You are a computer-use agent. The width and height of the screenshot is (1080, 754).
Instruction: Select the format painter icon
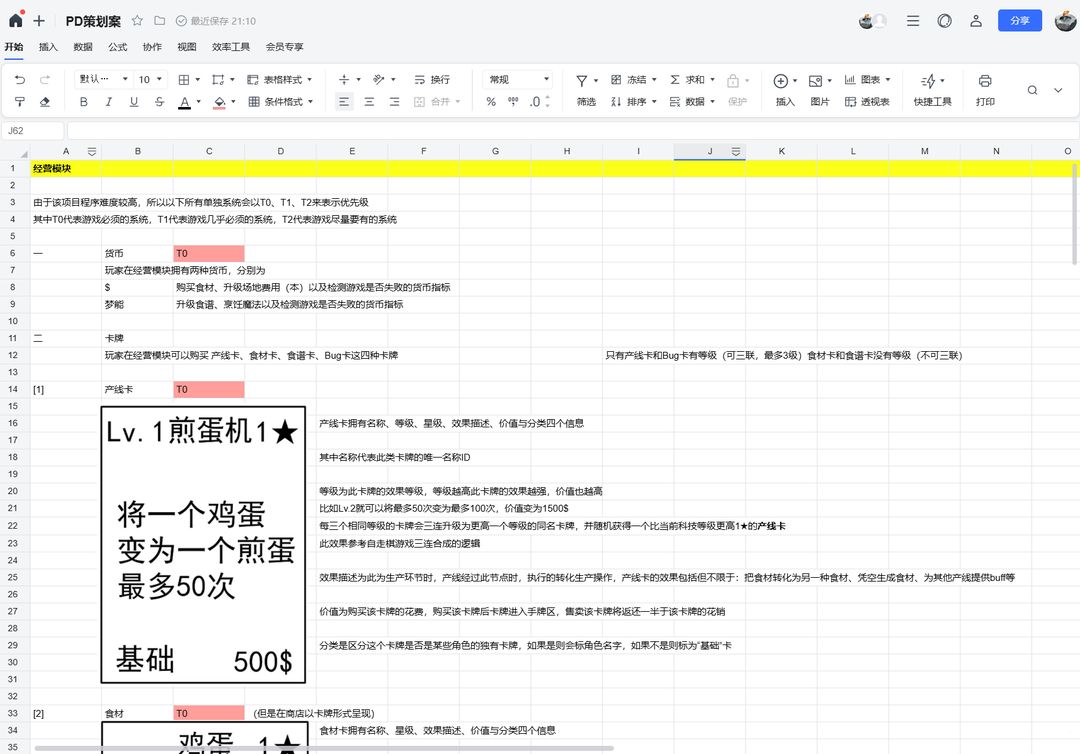pos(20,102)
